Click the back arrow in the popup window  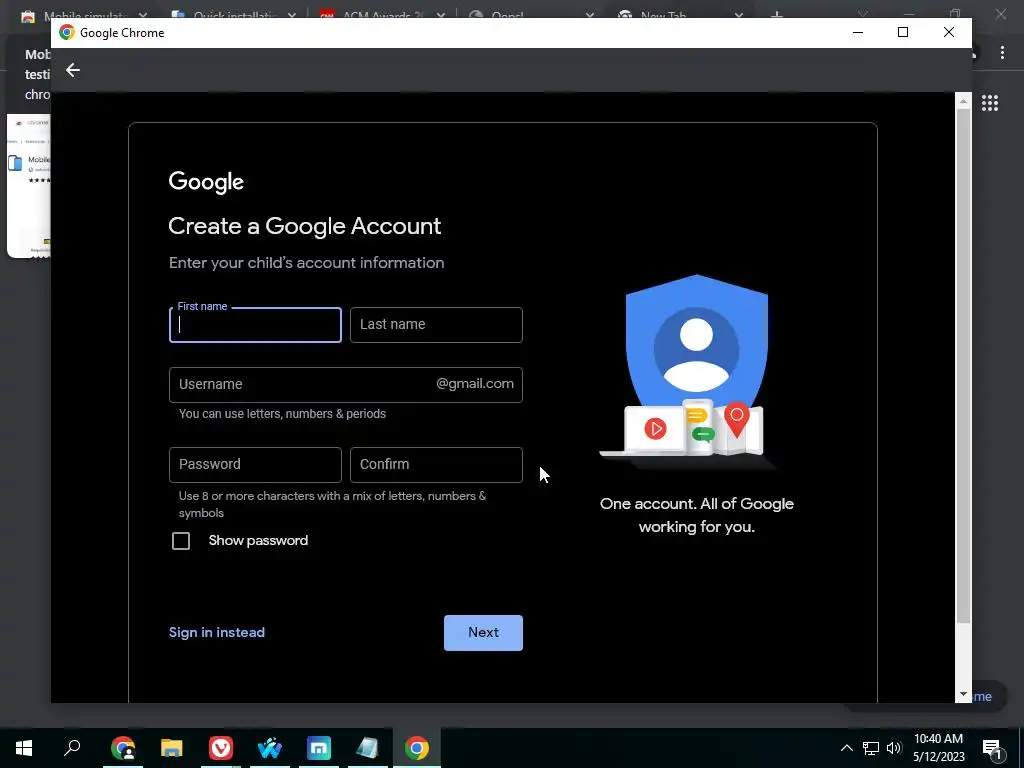[72, 70]
